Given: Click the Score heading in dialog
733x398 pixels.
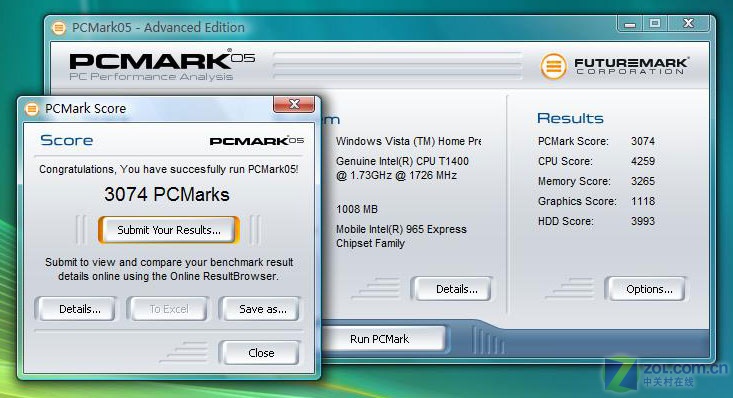Looking at the screenshot, I should (66, 140).
